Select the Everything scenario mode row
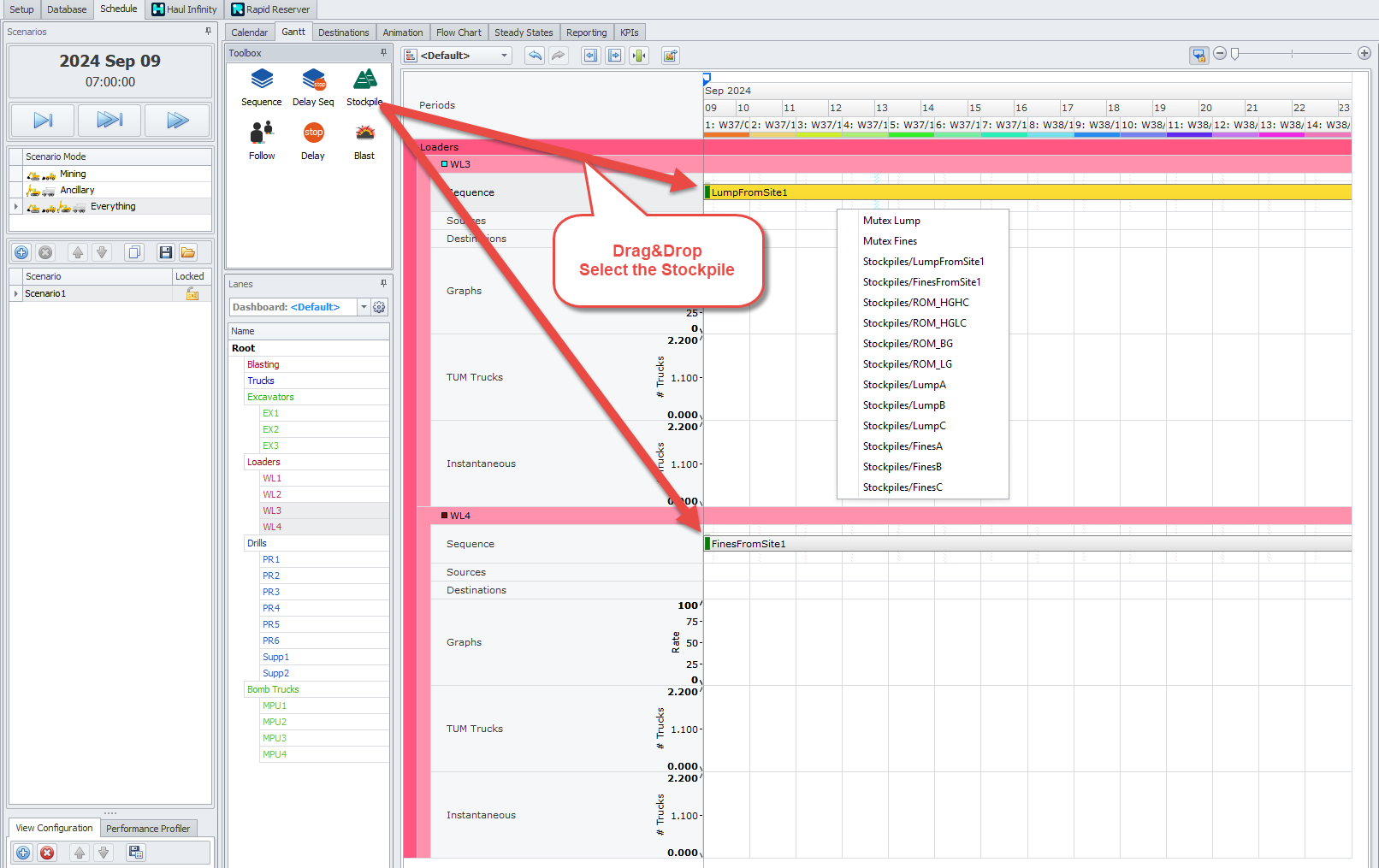Screen dimensions: 1379x868 [x=112, y=207]
